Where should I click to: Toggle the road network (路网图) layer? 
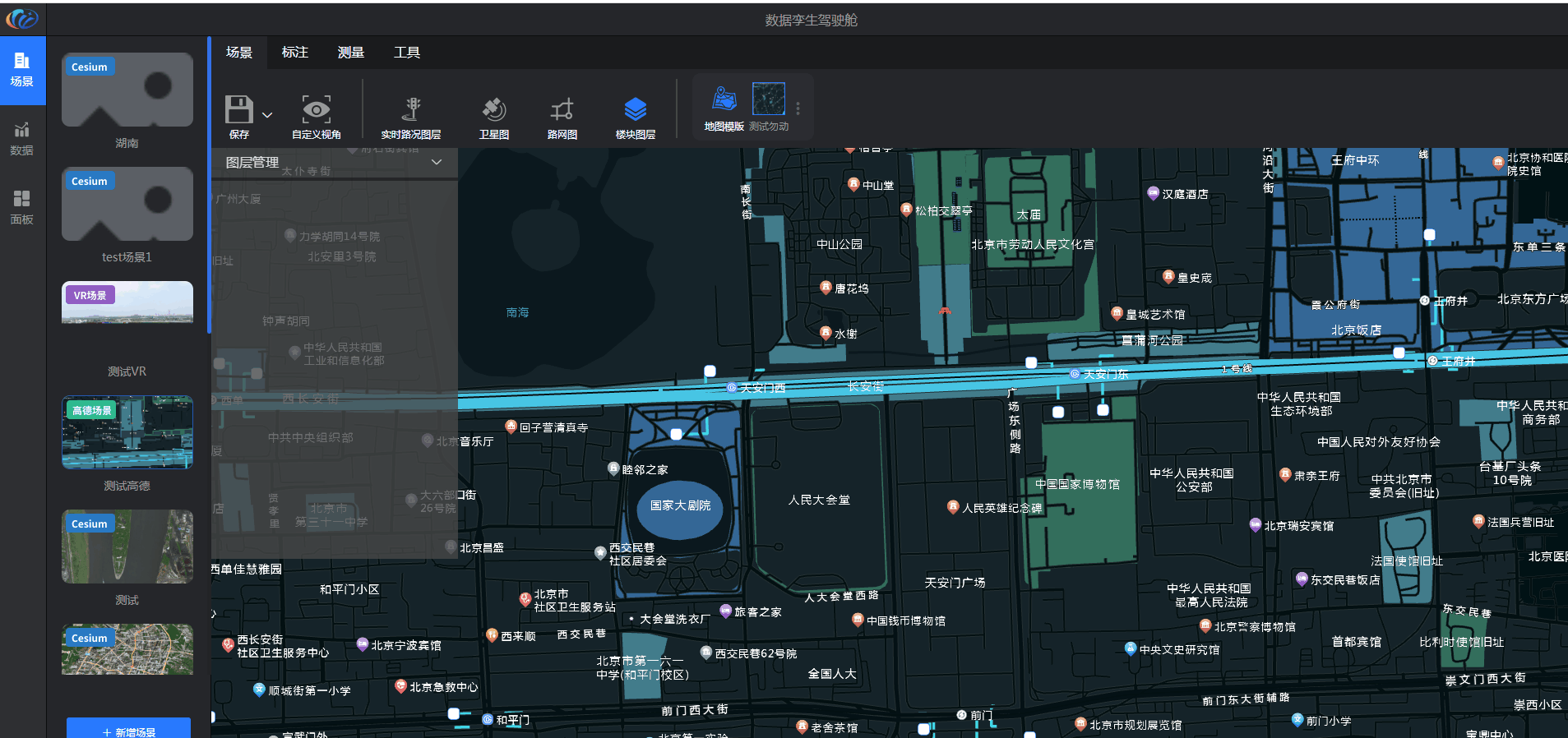pos(562,109)
